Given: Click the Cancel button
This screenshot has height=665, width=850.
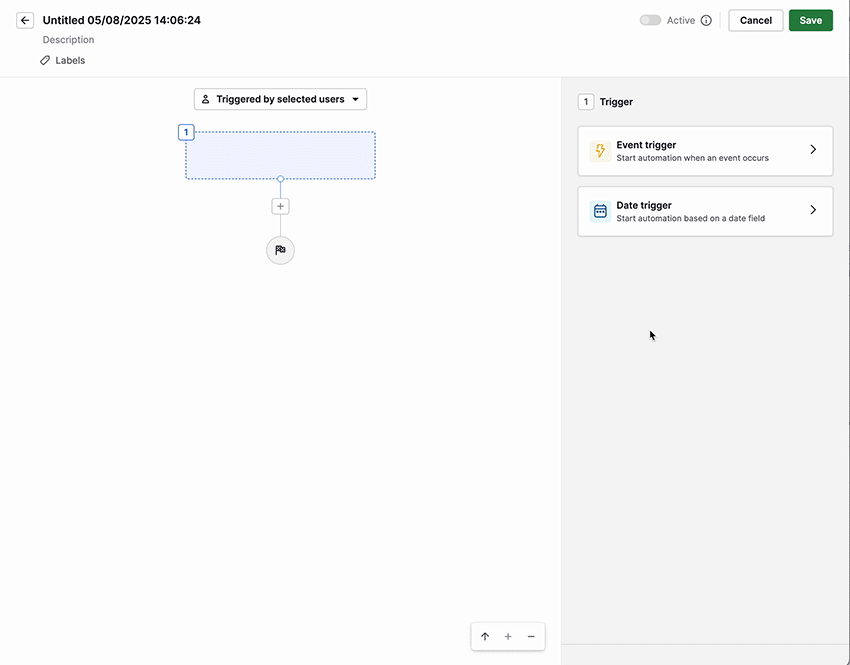Looking at the screenshot, I should pos(755,20).
